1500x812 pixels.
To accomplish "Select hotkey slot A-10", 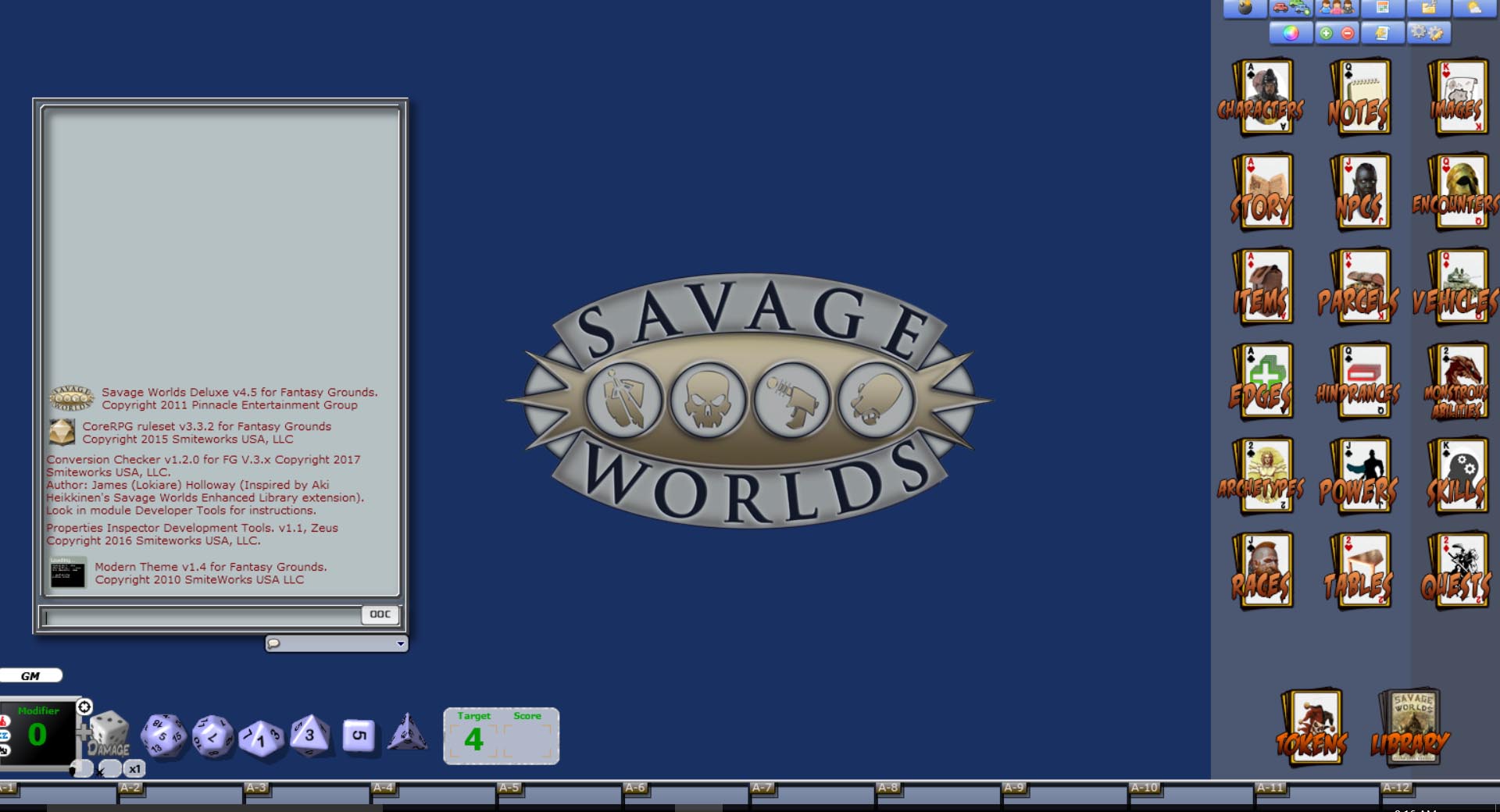I will coord(1192,792).
